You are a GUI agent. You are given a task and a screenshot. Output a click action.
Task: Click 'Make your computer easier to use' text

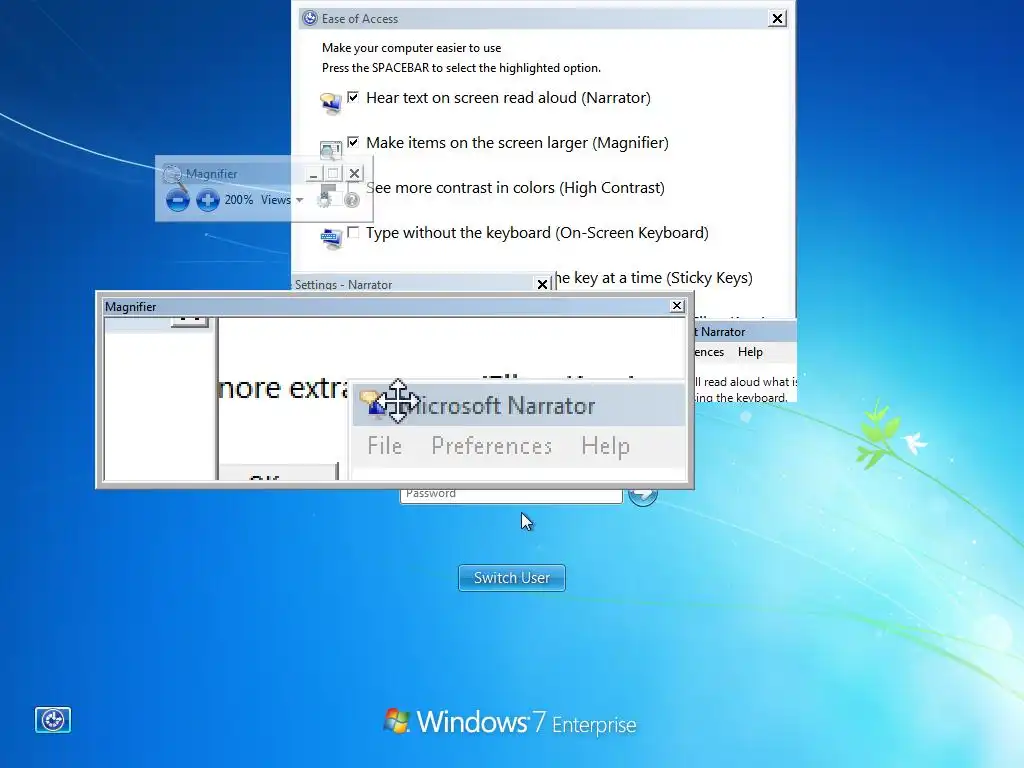(x=411, y=48)
